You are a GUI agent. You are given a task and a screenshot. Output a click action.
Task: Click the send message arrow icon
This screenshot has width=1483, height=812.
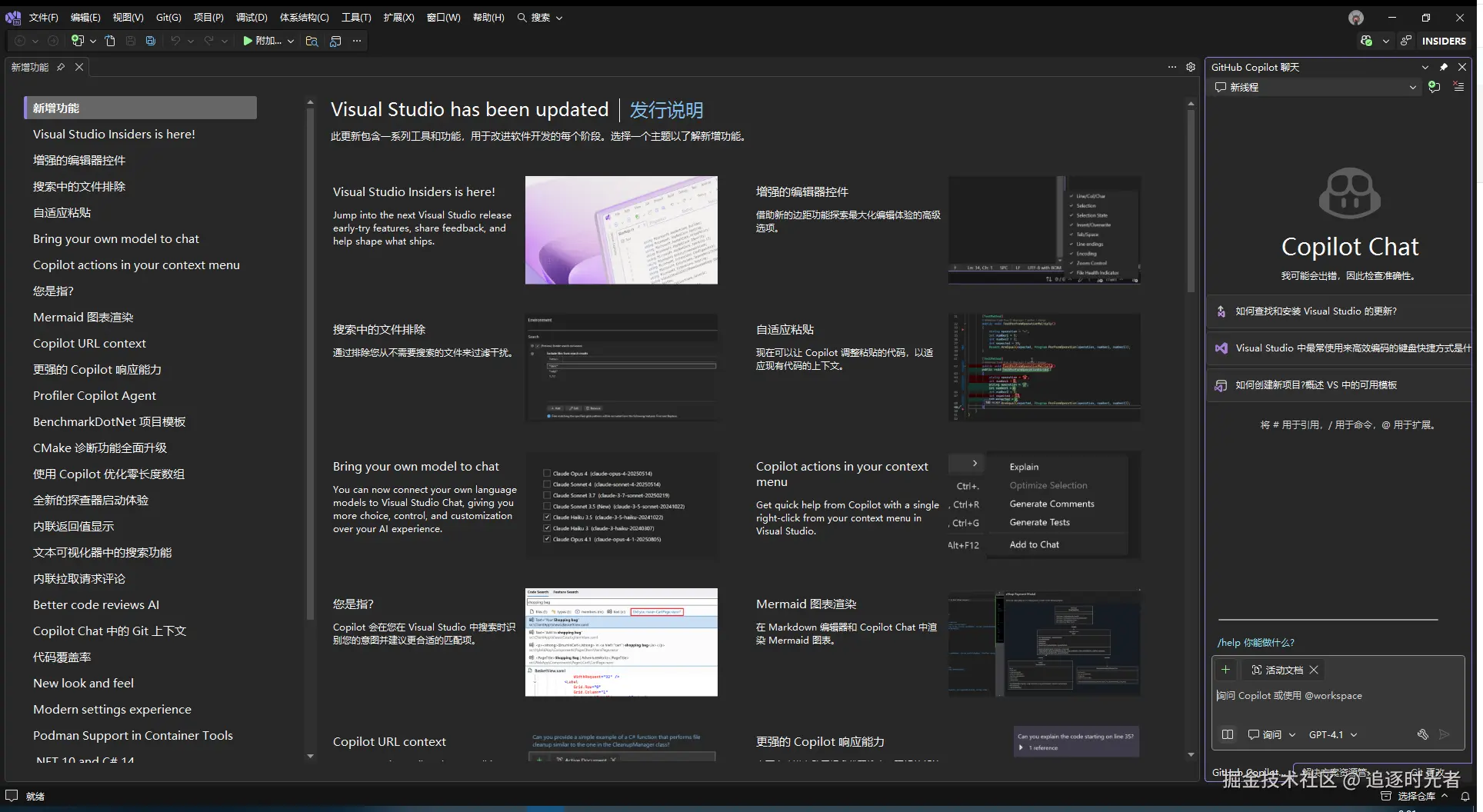(1445, 734)
